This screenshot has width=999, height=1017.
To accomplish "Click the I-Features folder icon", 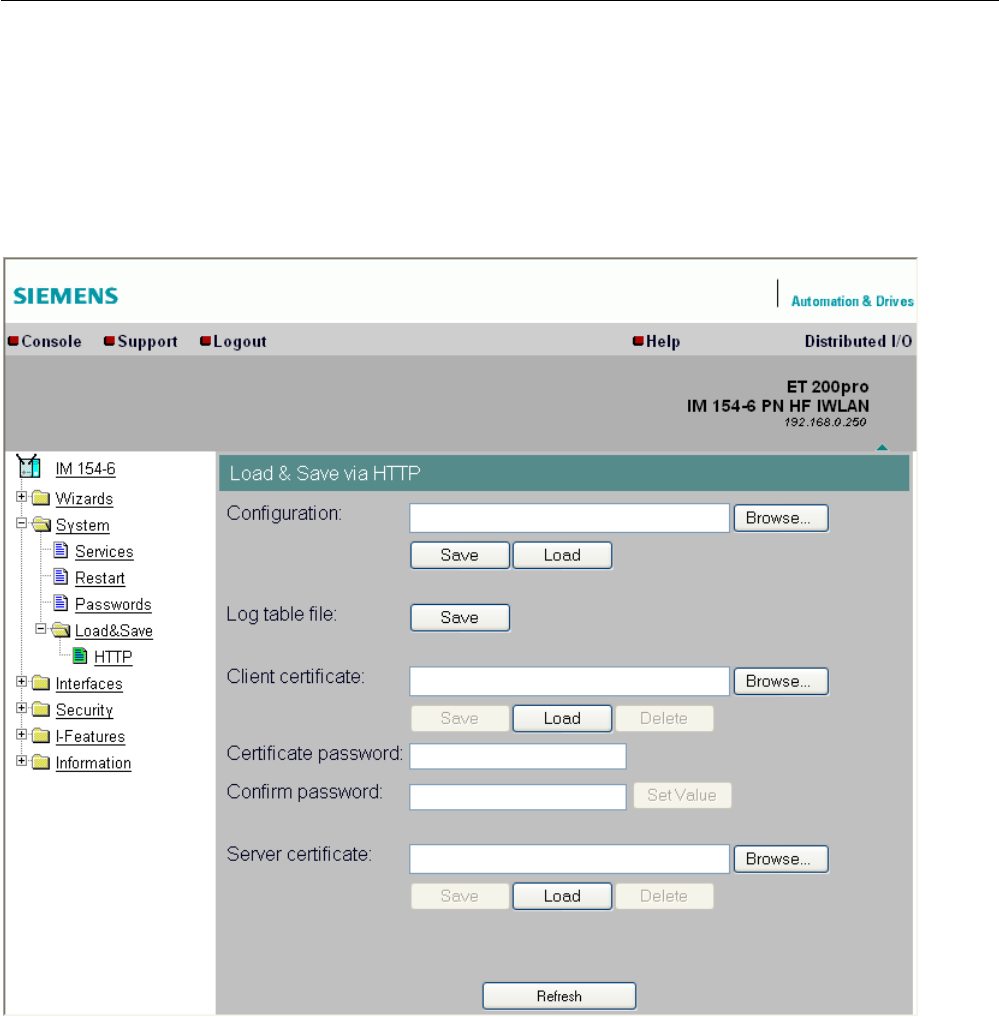I will coord(41,736).
